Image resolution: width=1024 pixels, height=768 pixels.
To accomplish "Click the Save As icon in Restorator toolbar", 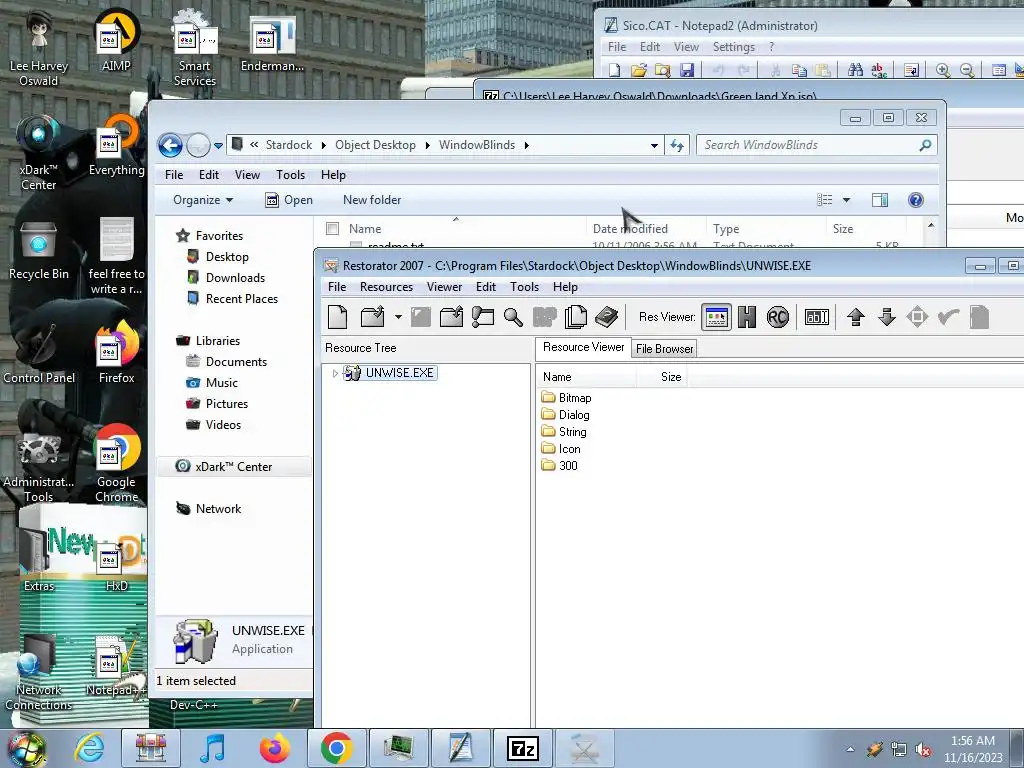I will point(451,317).
